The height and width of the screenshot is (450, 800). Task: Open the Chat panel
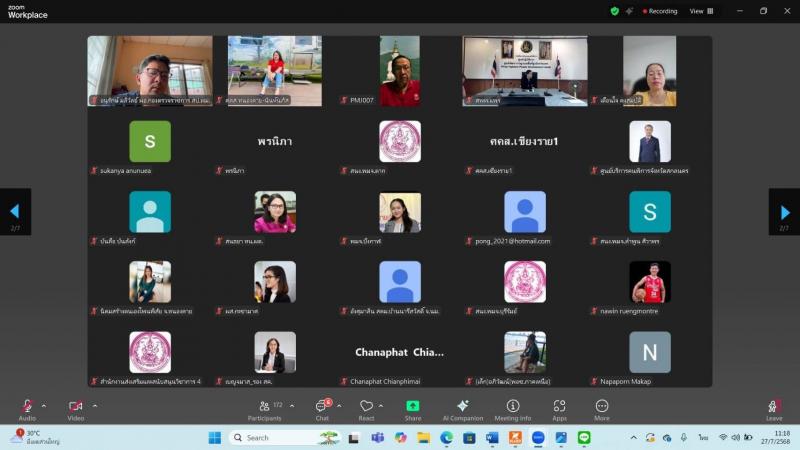tap(322, 410)
